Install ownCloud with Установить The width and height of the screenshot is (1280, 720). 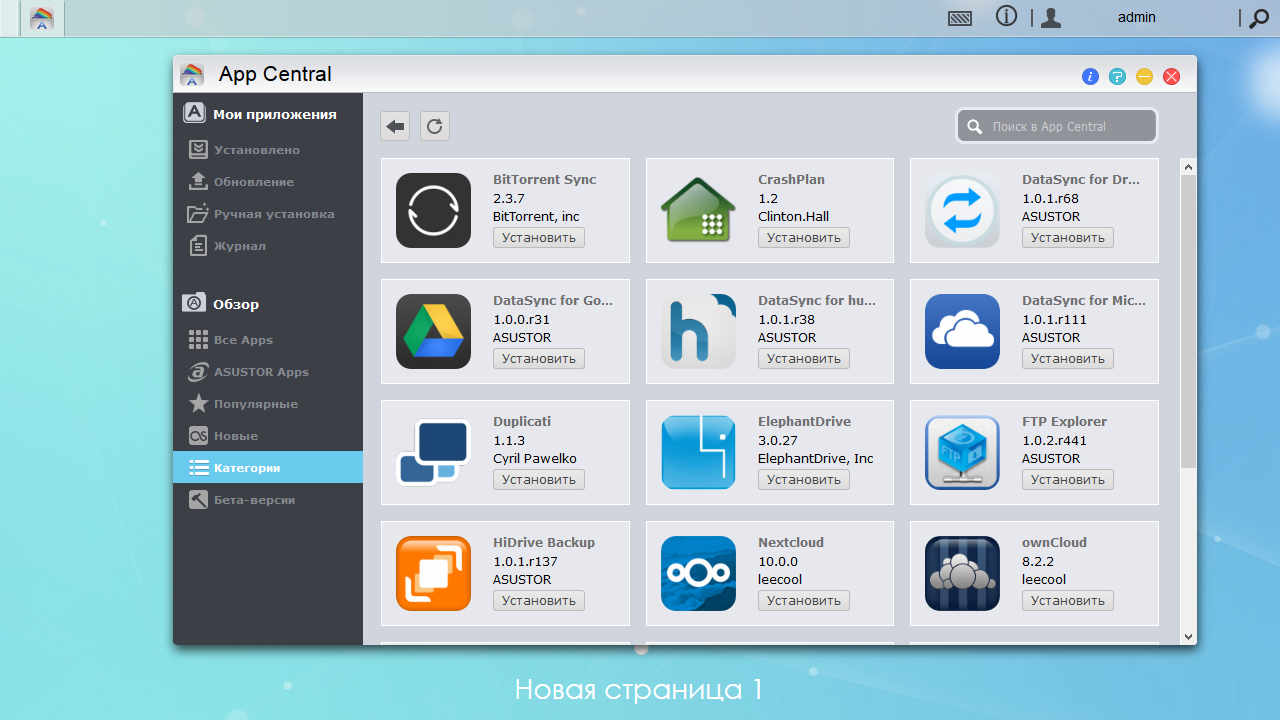click(1068, 601)
